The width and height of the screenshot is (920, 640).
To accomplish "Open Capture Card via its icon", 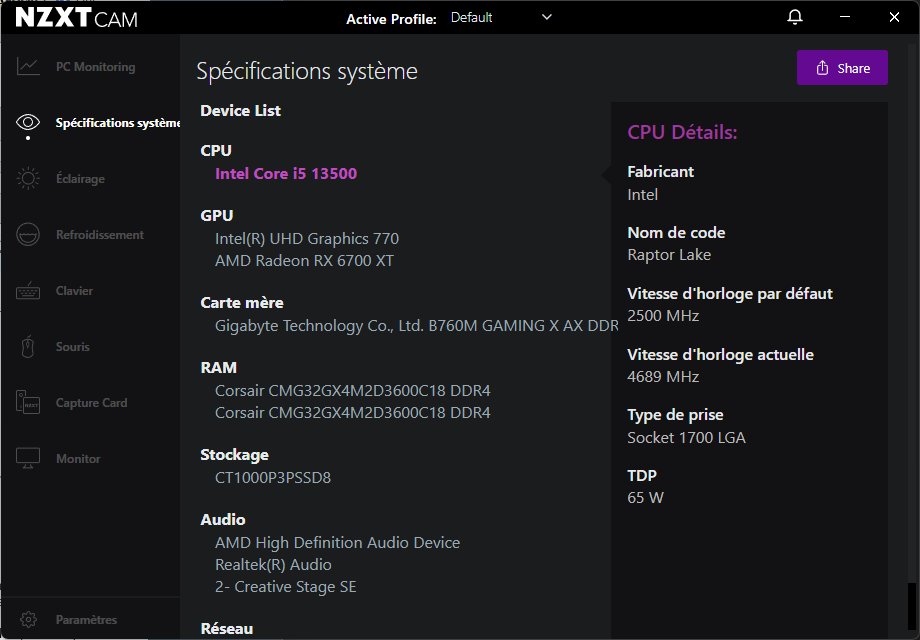I will (28, 403).
